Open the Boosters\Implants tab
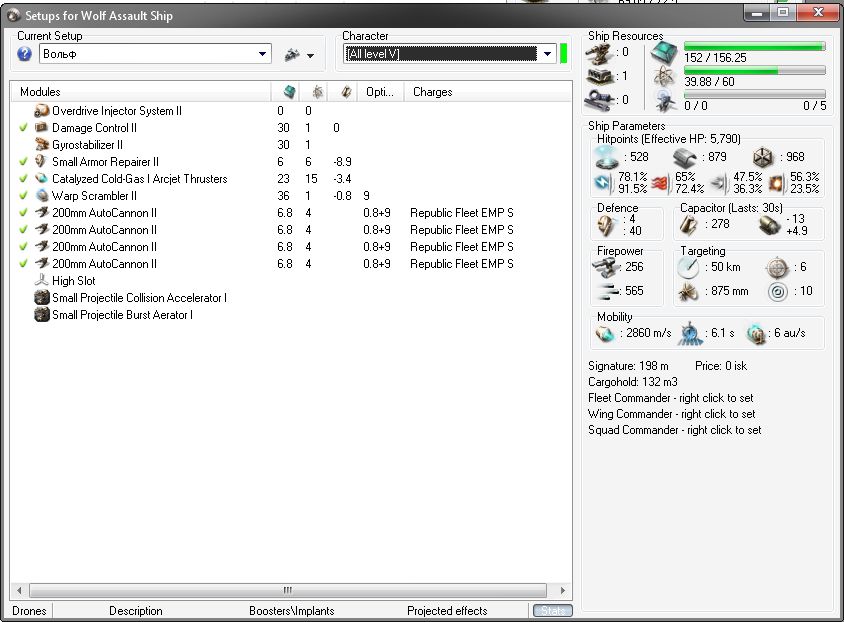 coord(292,611)
